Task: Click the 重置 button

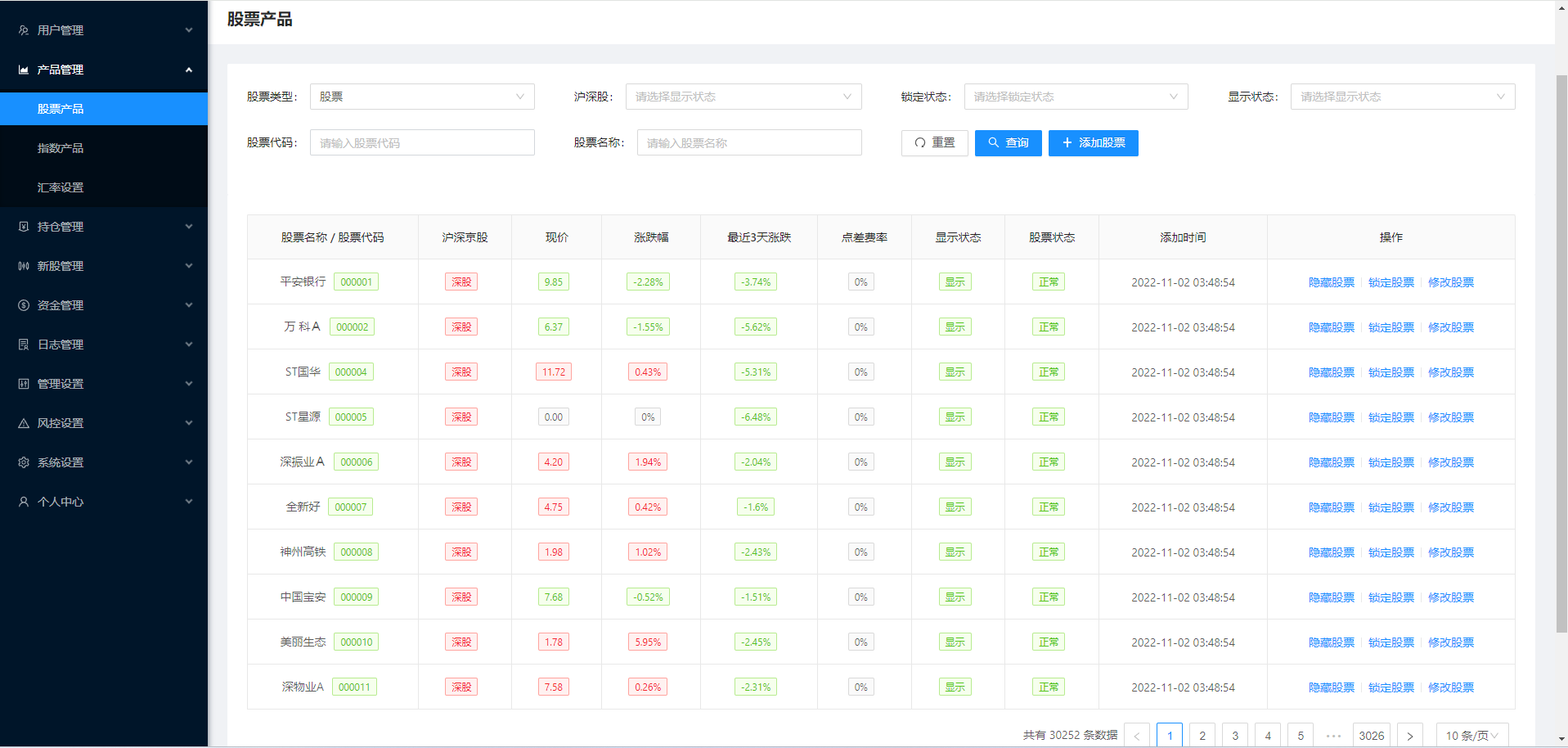Action: [x=934, y=142]
